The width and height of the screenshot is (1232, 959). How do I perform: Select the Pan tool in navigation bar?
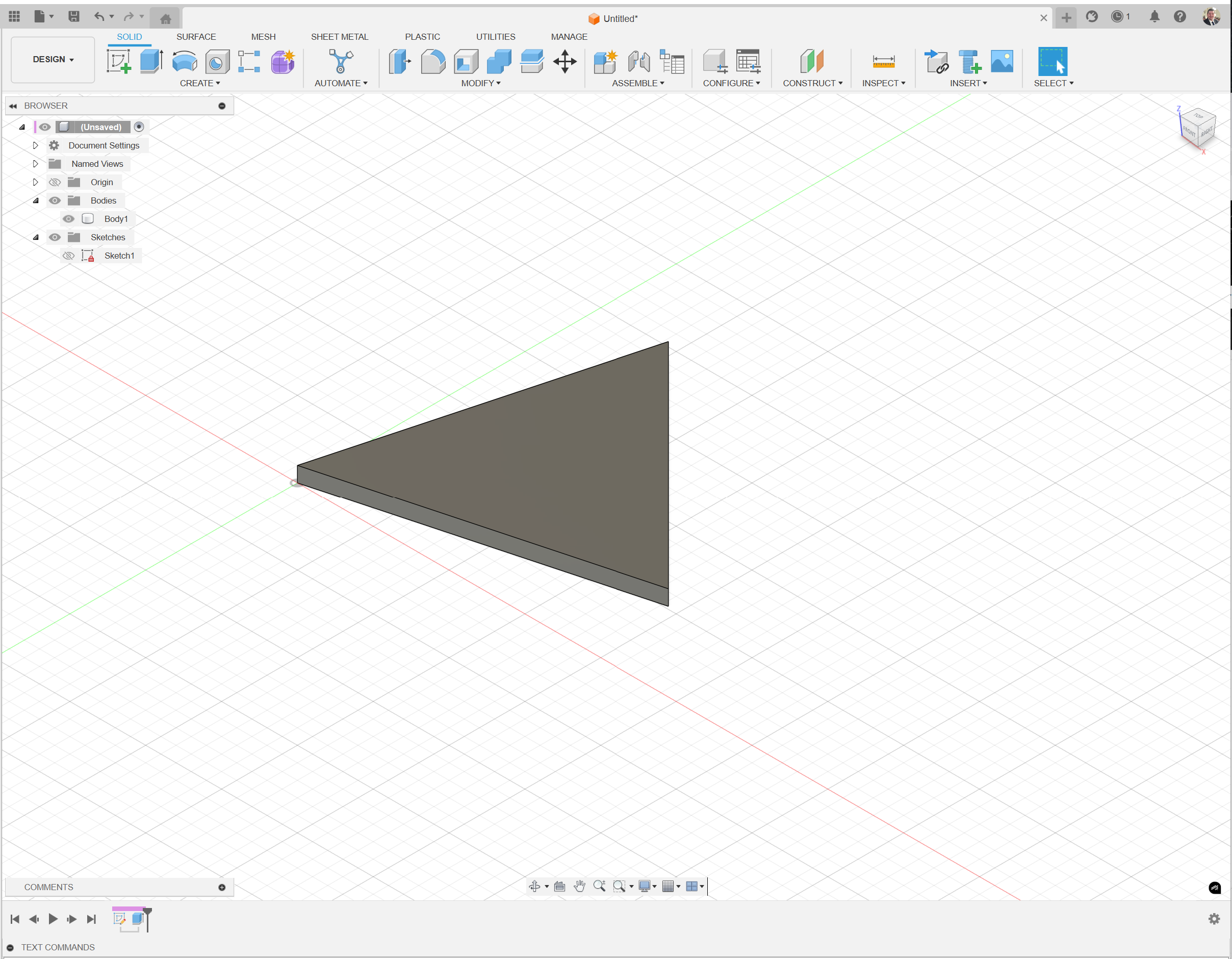pos(579,886)
